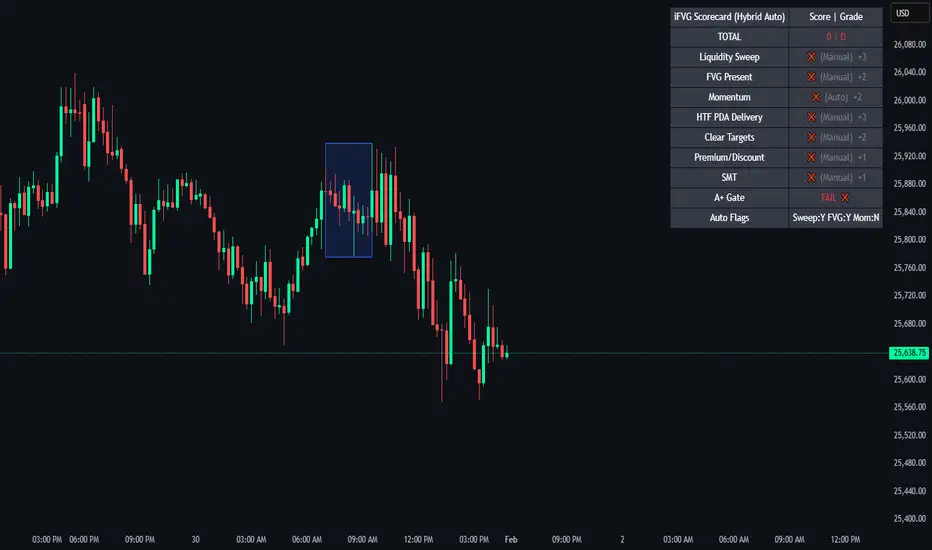Click red X in FVG Present row

click(811, 77)
